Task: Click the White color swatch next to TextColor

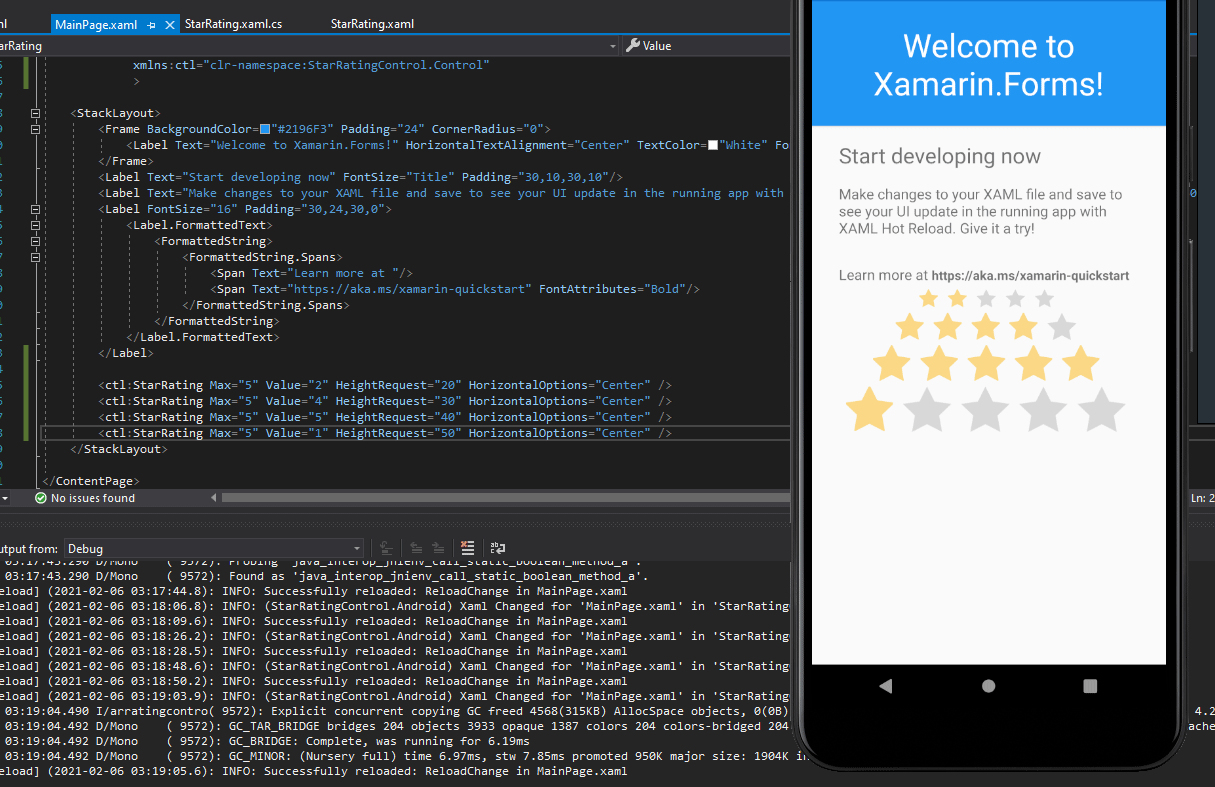Action: click(x=713, y=145)
